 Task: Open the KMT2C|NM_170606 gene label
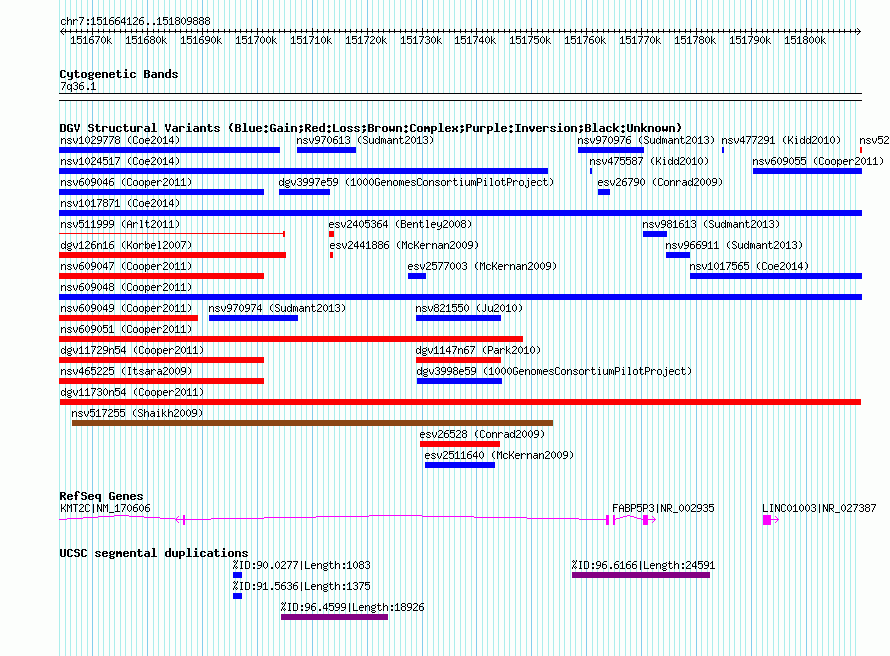pyautogui.click(x=105, y=508)
